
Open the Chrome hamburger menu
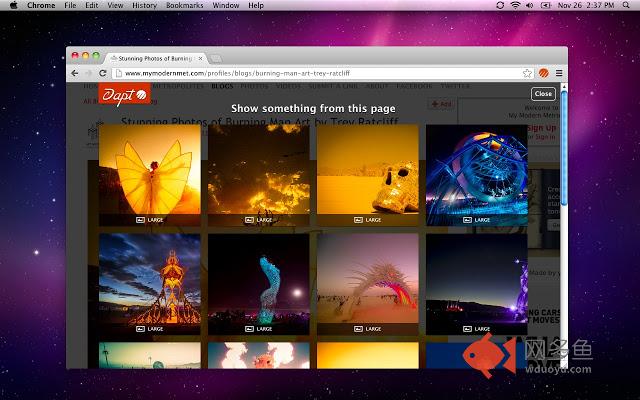point(559,73)
